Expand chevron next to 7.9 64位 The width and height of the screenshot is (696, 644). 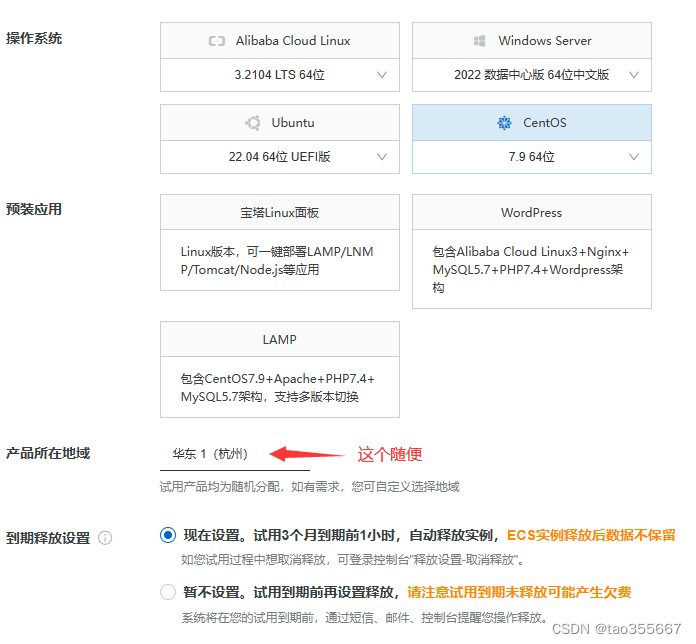634,157
